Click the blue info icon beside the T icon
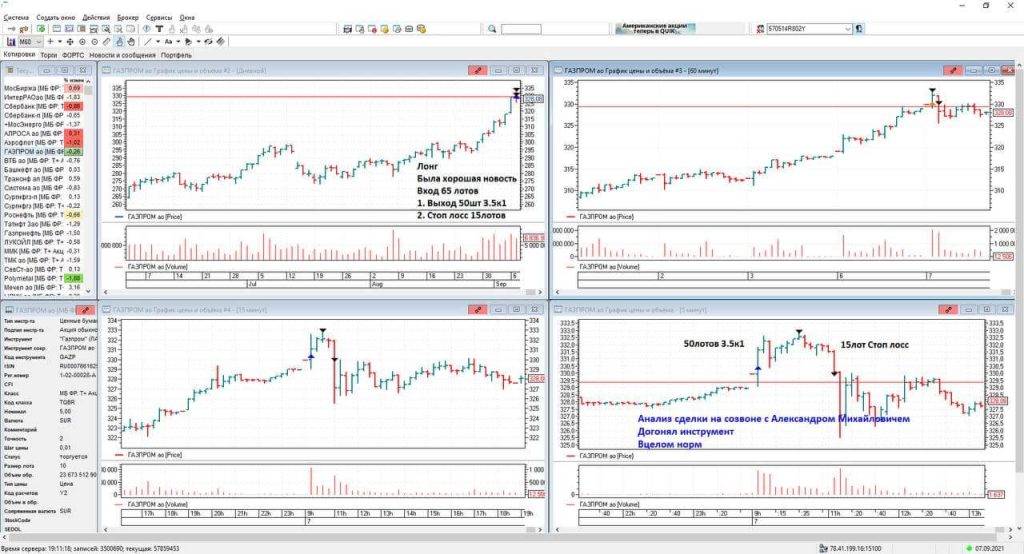This screenshot has height=554, width=1024. point(146,29)
